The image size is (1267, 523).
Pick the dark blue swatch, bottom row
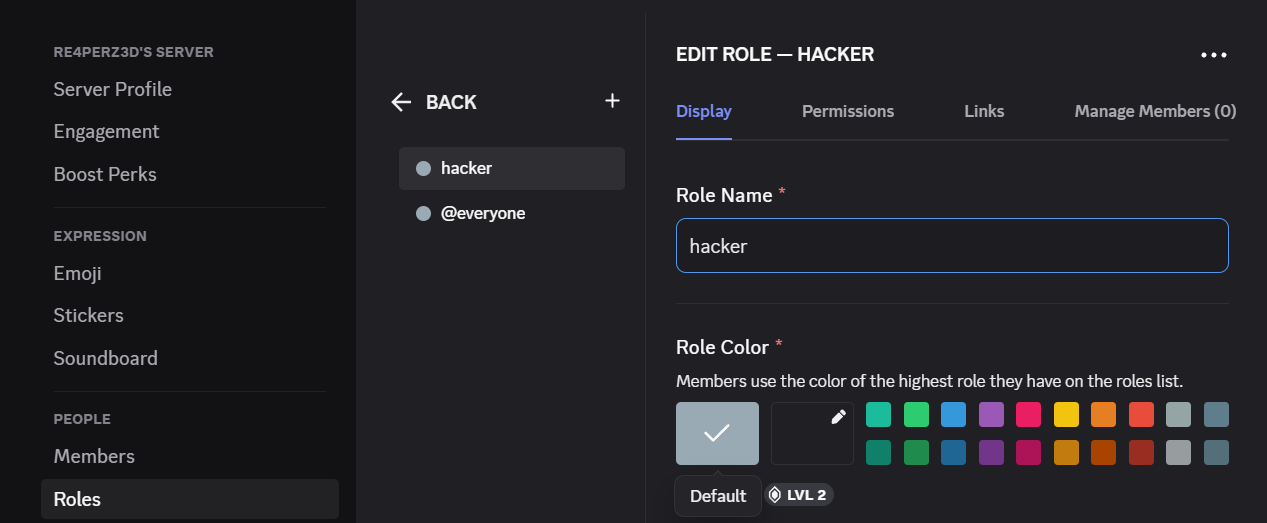[953, 452]
